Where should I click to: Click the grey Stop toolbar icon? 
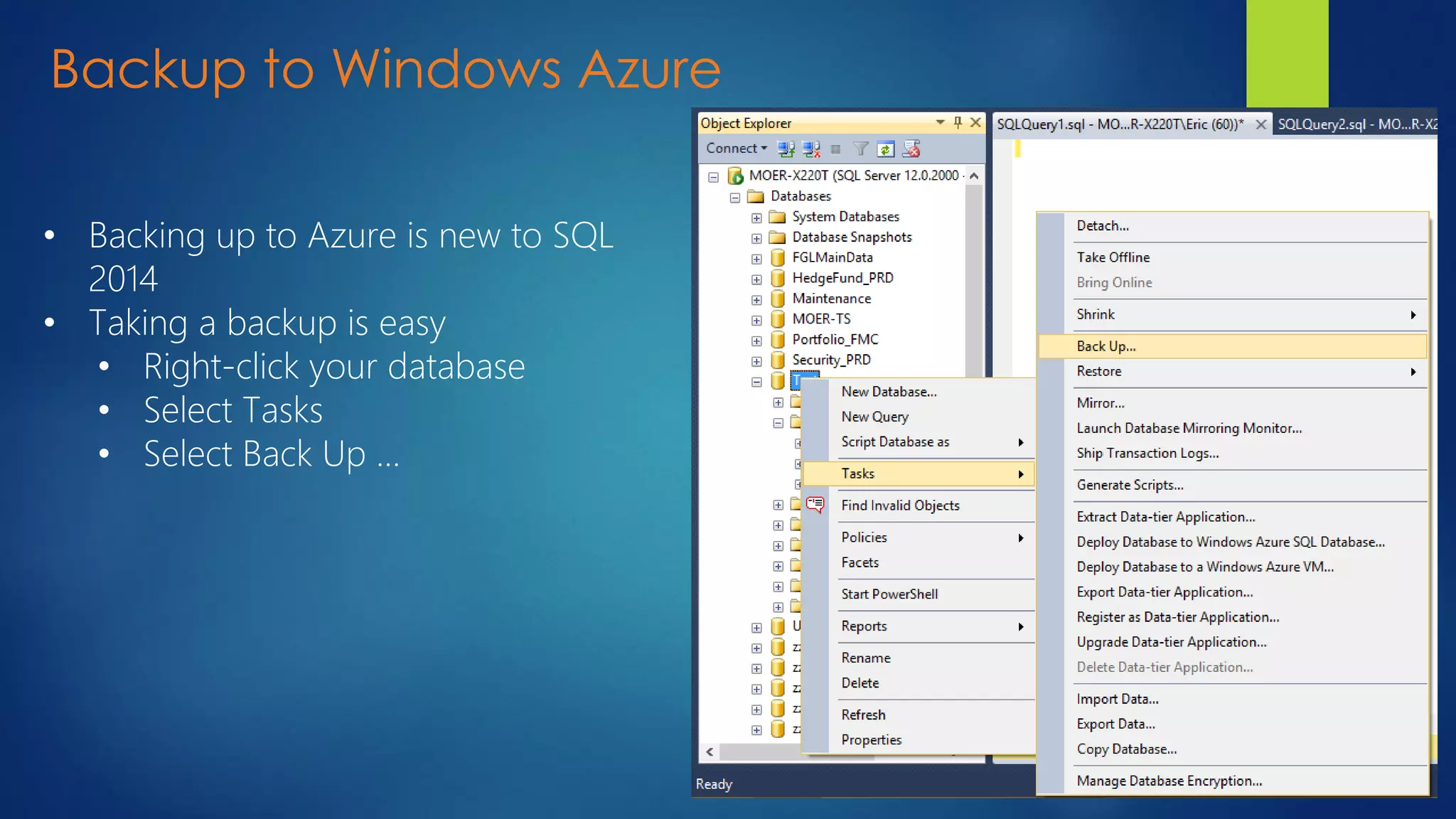click(836, 149)
